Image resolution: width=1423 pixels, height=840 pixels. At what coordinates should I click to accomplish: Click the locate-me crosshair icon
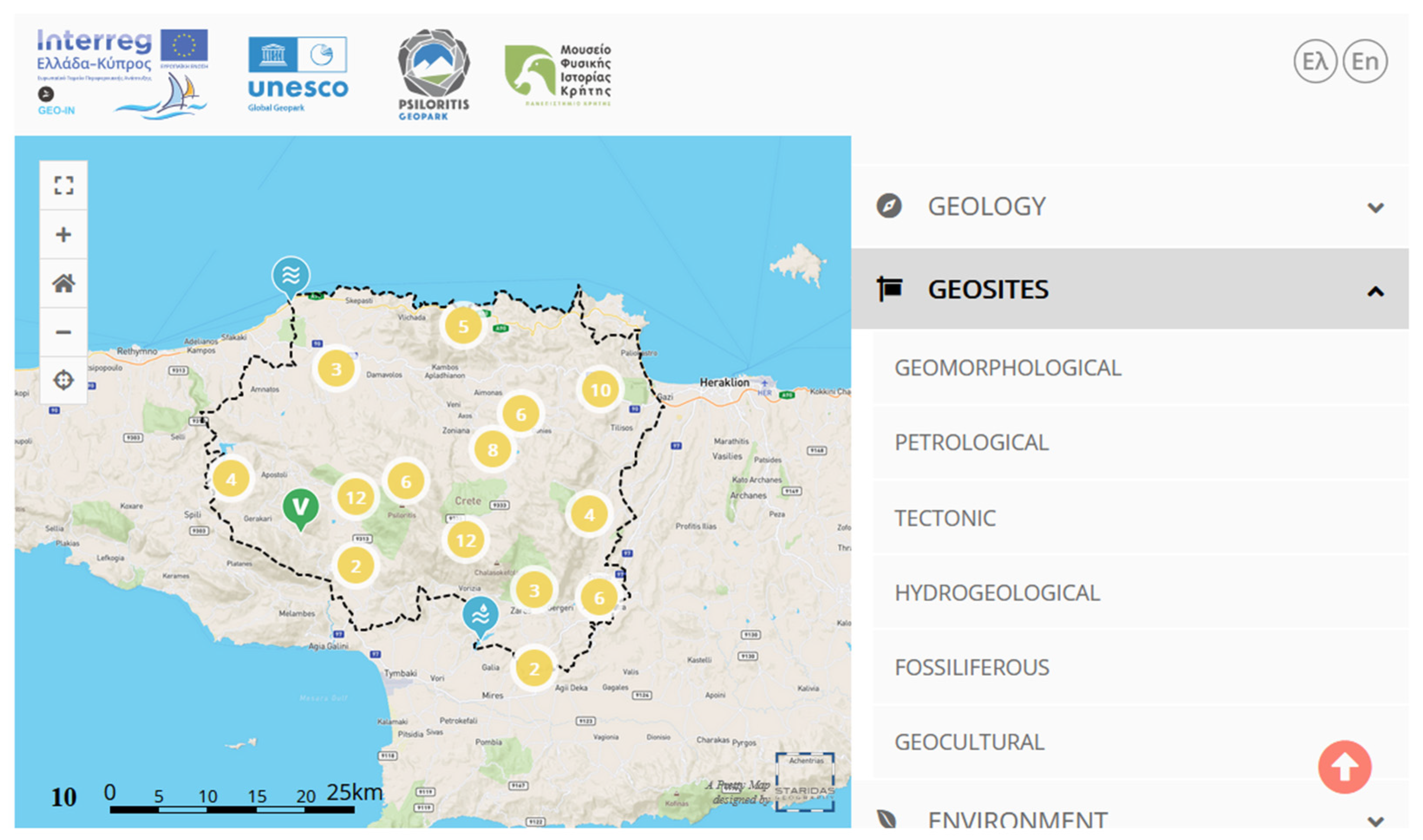click(x=63, y=381)
